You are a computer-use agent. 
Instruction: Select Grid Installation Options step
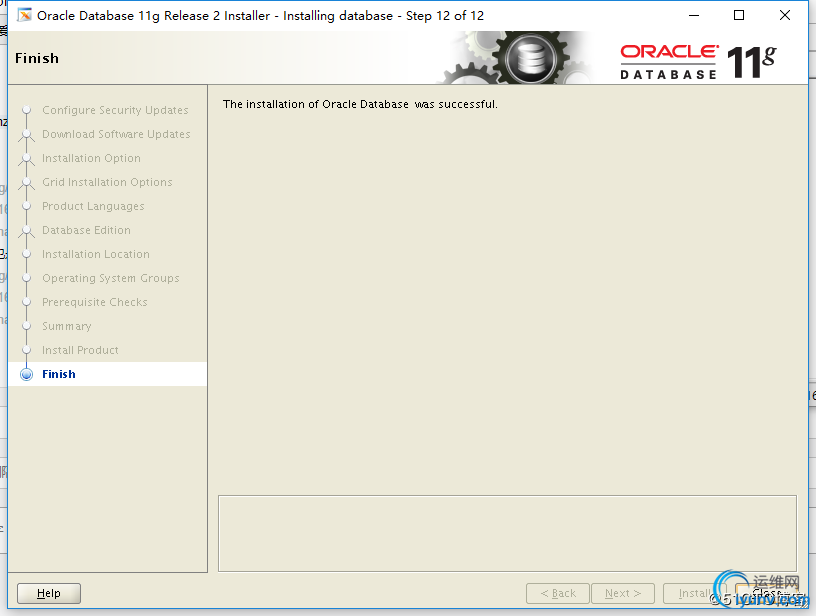[107, 182]
